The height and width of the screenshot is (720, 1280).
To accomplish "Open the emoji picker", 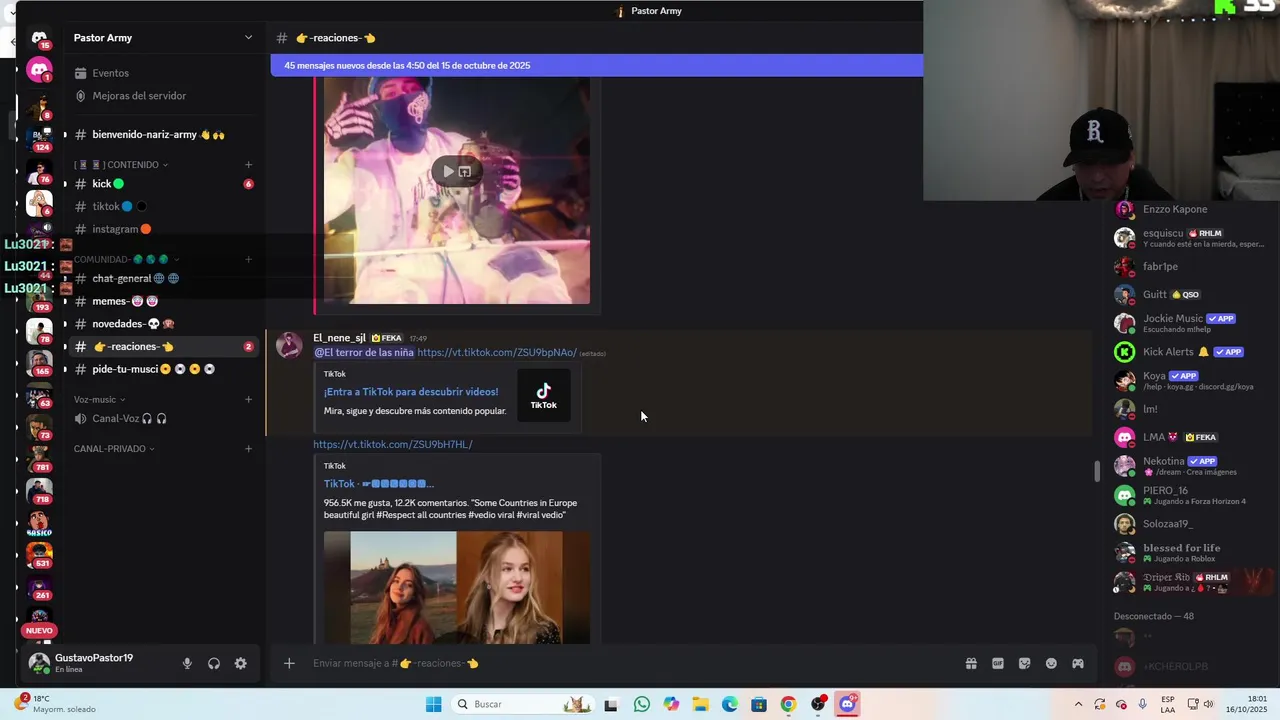I will point(1051,663).
